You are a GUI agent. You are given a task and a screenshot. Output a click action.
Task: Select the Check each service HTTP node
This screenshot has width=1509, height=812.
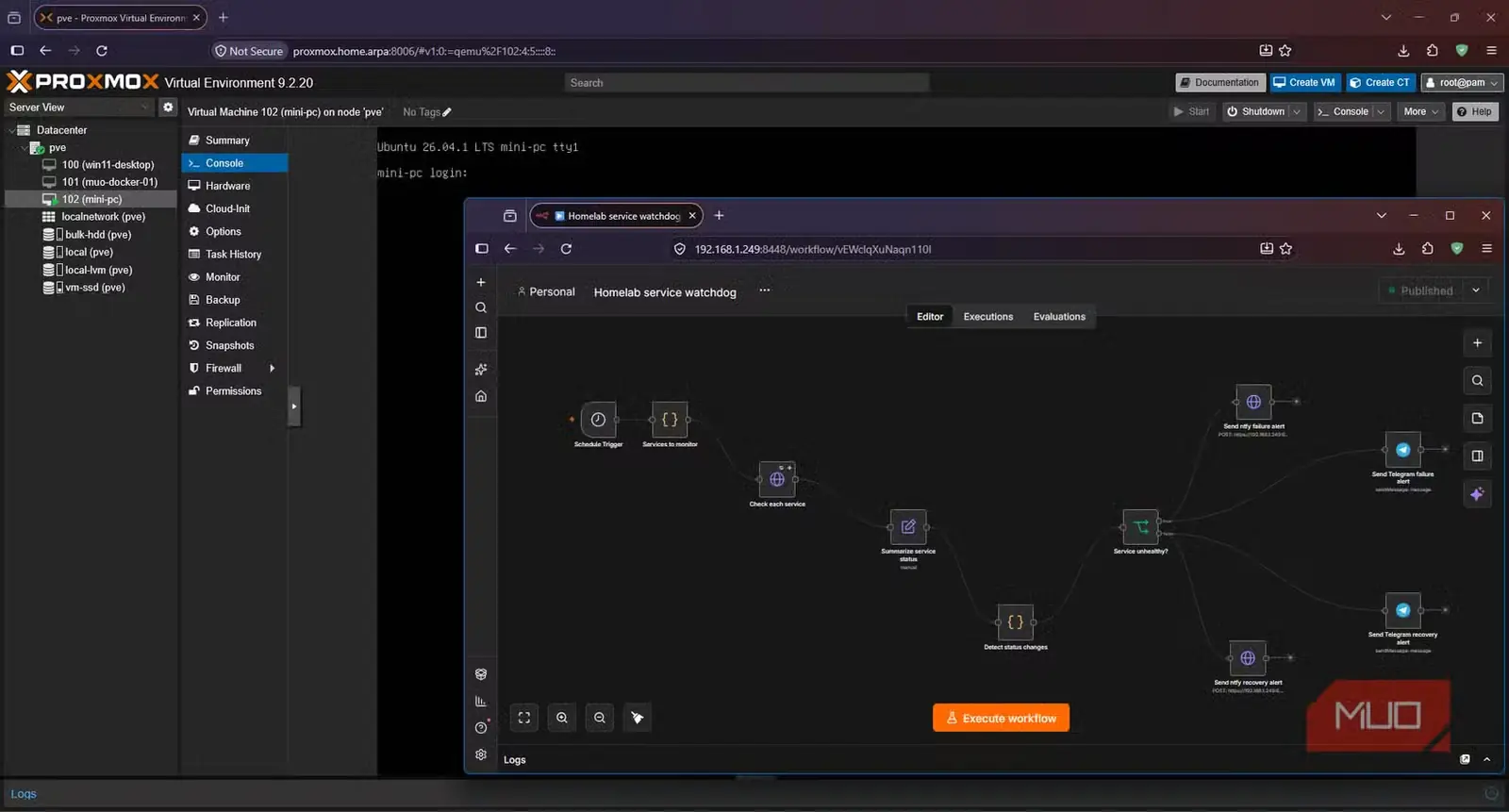777,479
